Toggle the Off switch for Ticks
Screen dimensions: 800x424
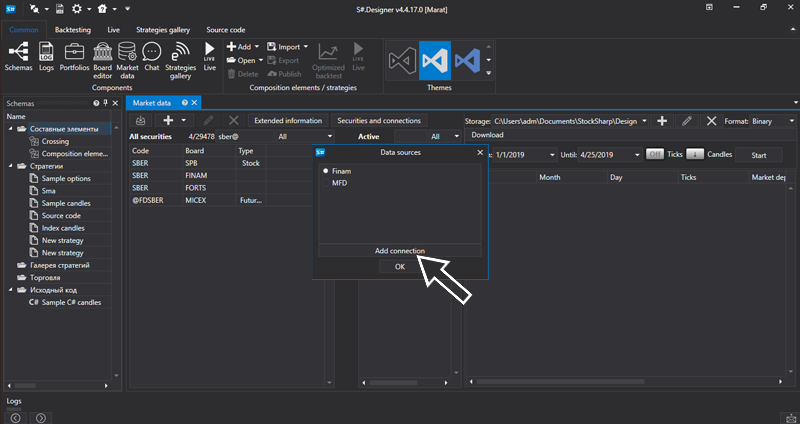coord(655,155)
